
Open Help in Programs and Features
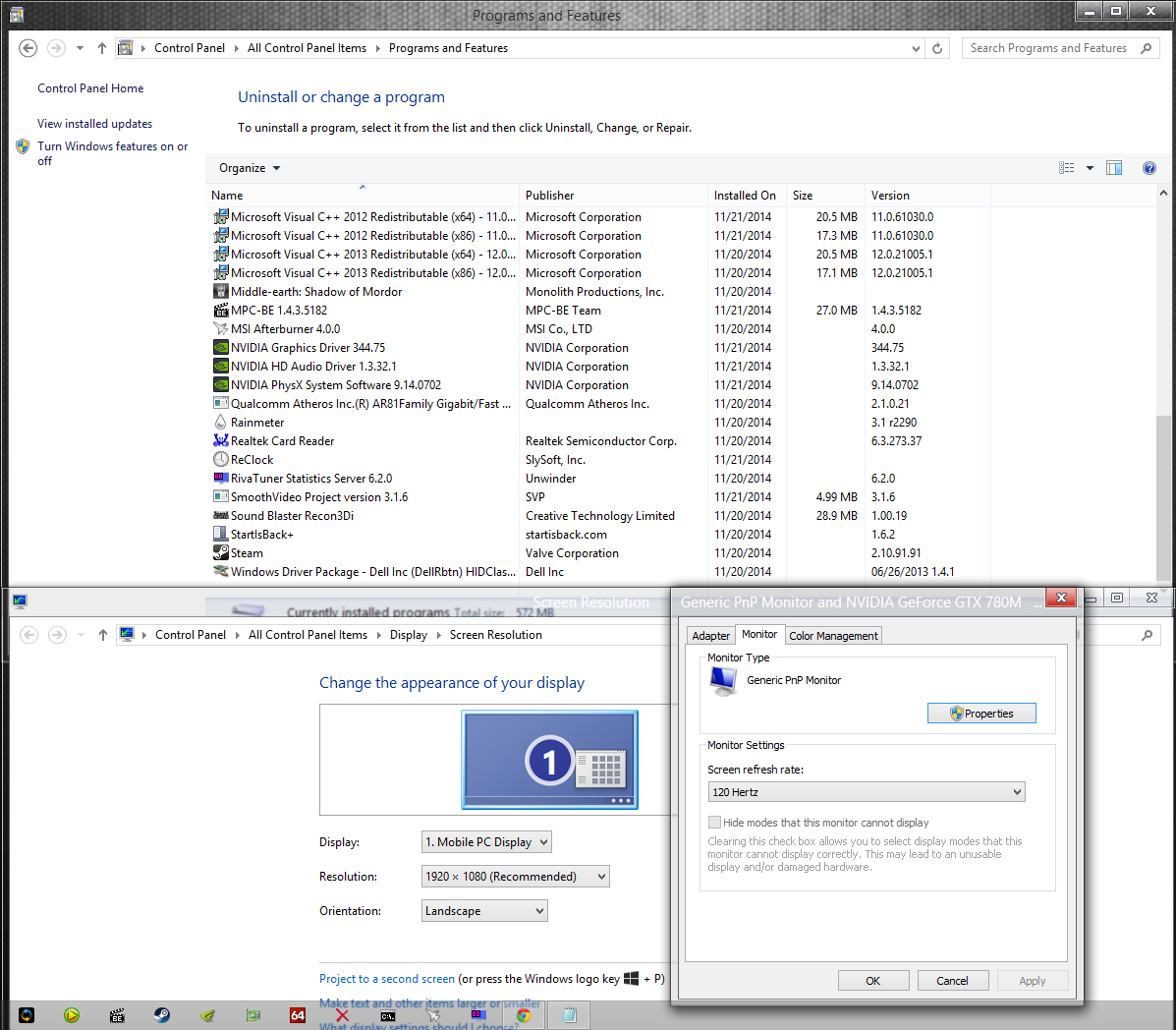tap(1149, 168)
